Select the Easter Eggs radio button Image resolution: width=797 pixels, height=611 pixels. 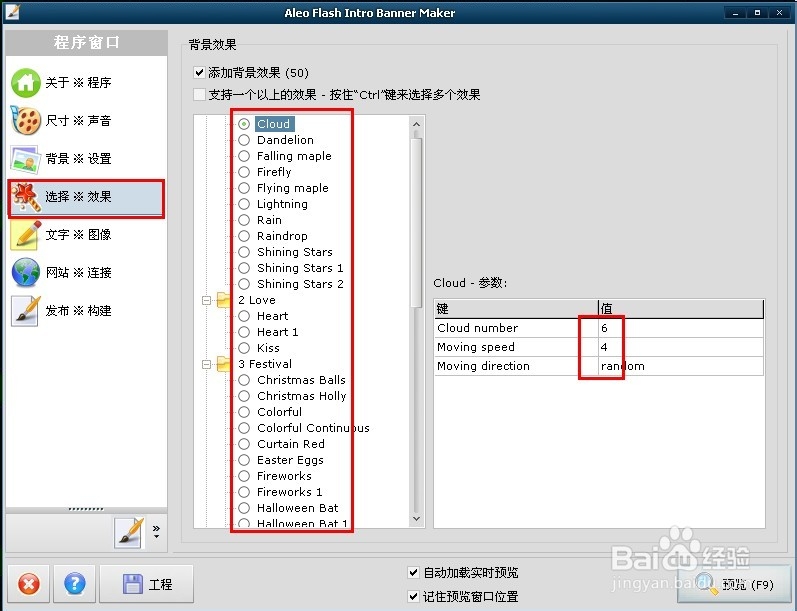click(x=244, y=460)
